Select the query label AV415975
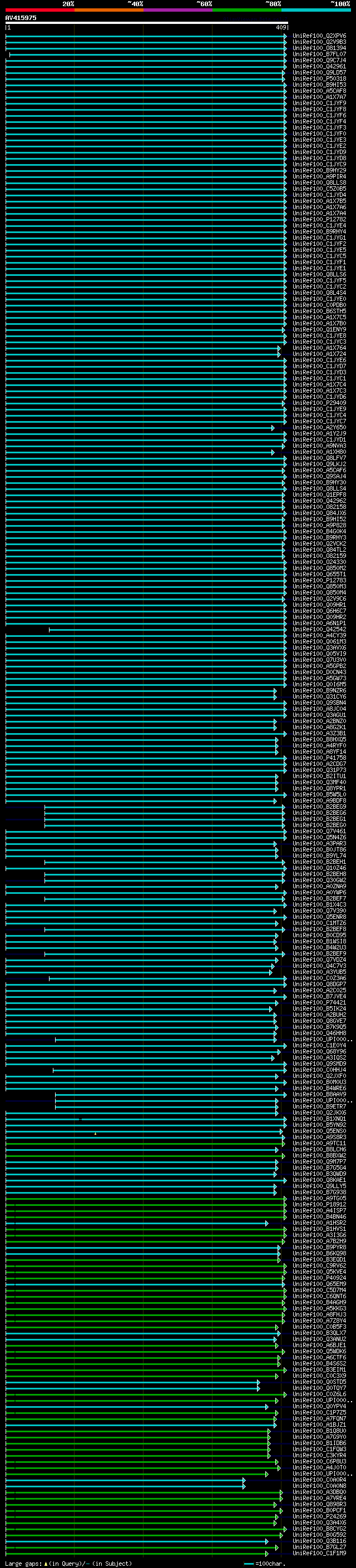The width and height of the screenshot is (356, 1568). point(21,18)
